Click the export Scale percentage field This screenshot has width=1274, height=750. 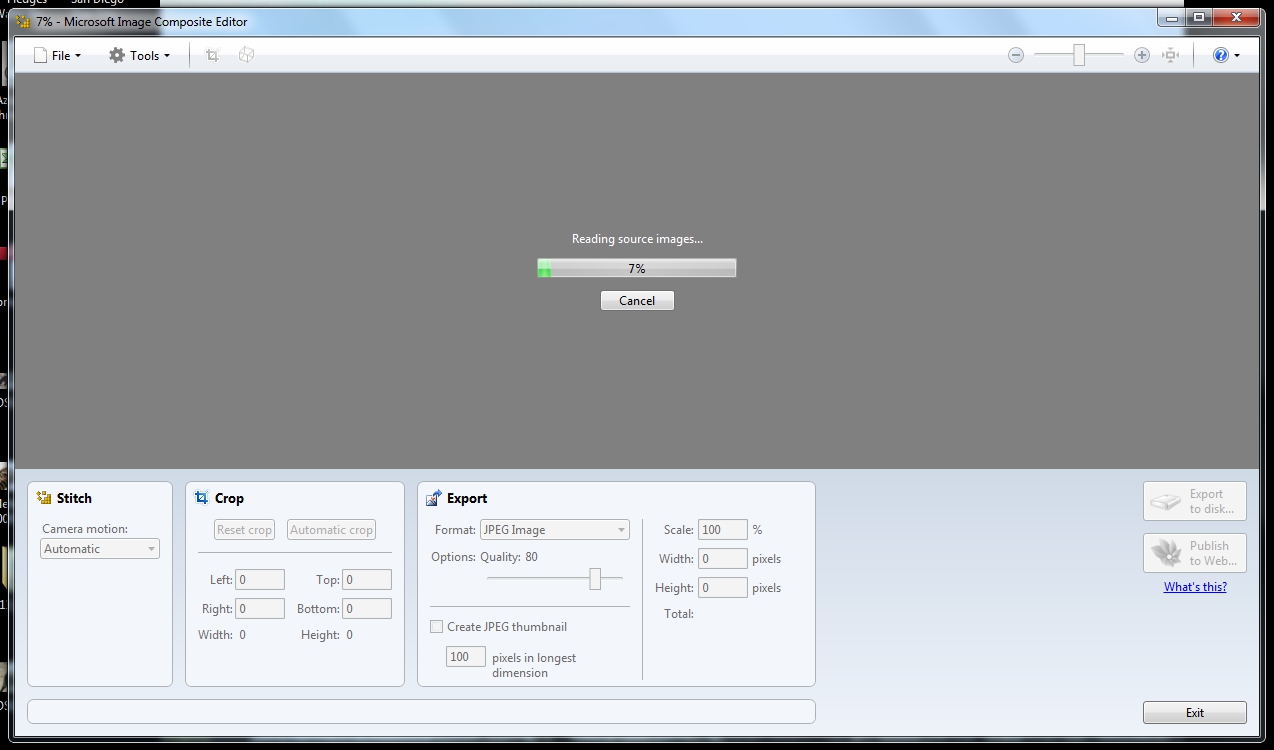pyautogui.click(x=722, y=530)
